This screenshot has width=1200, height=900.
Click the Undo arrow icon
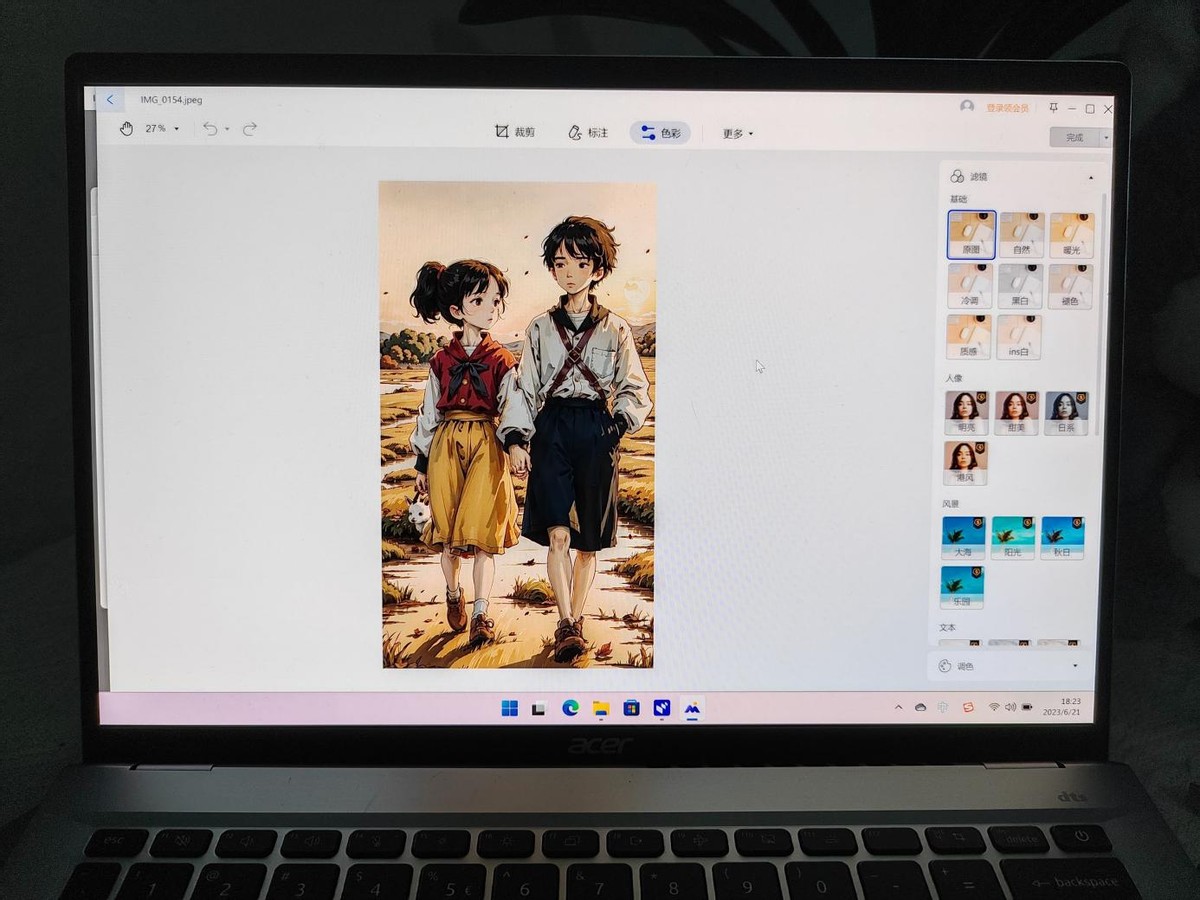pos(210,129)
